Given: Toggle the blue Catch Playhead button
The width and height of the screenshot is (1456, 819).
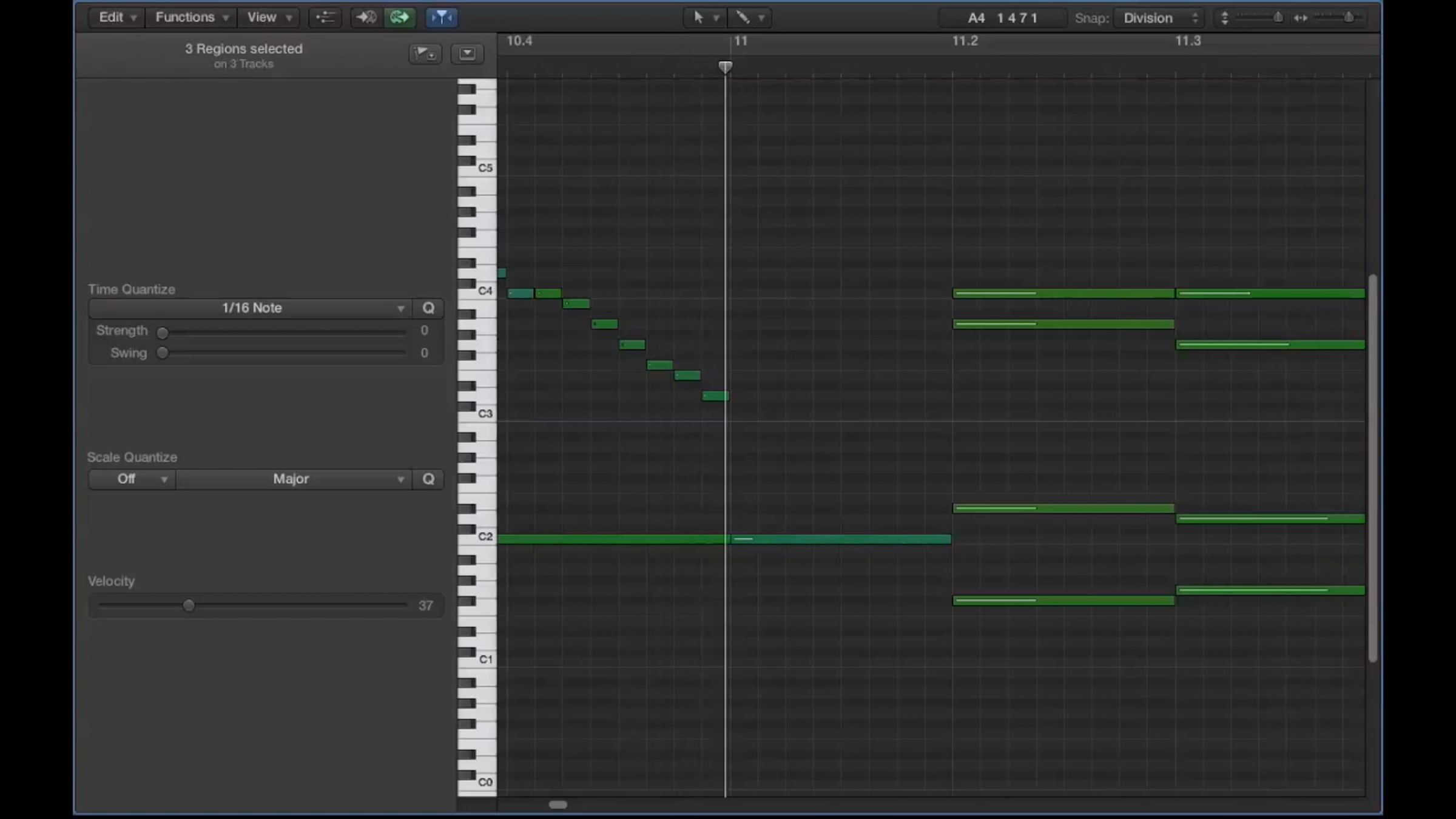Looking at the screenshot, I should click(442, 18).
